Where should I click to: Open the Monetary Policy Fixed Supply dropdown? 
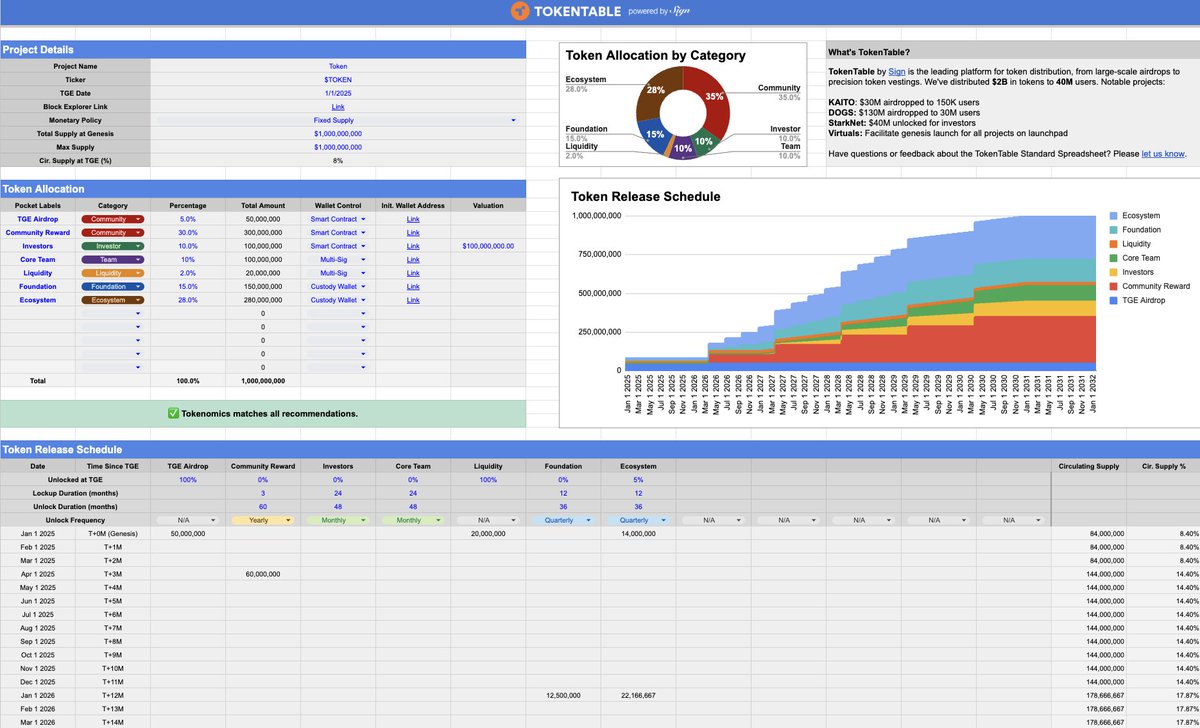tap(338, 119)
